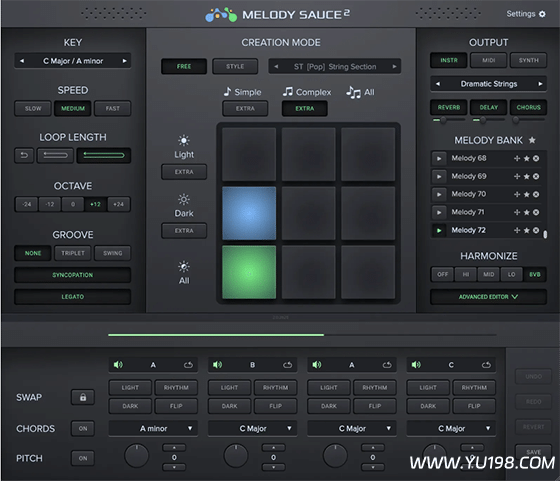Select INSTR output tab
Image resolution: width=560 pixels, height=481 pixels.
tap(449, 60)
